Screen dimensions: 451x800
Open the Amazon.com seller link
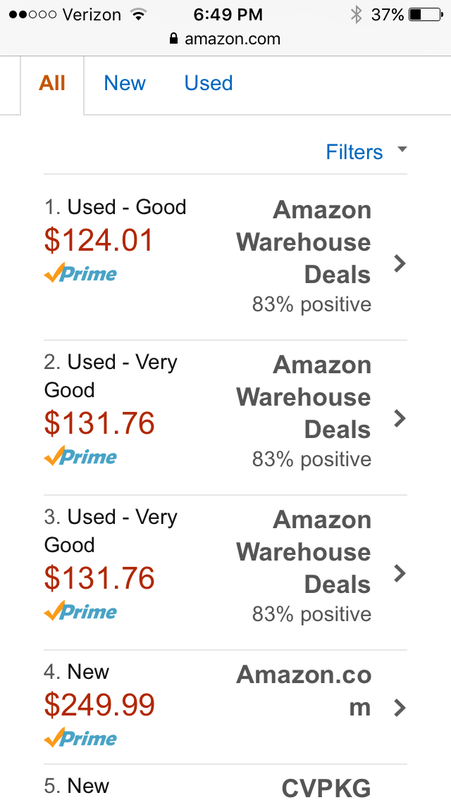304,691
